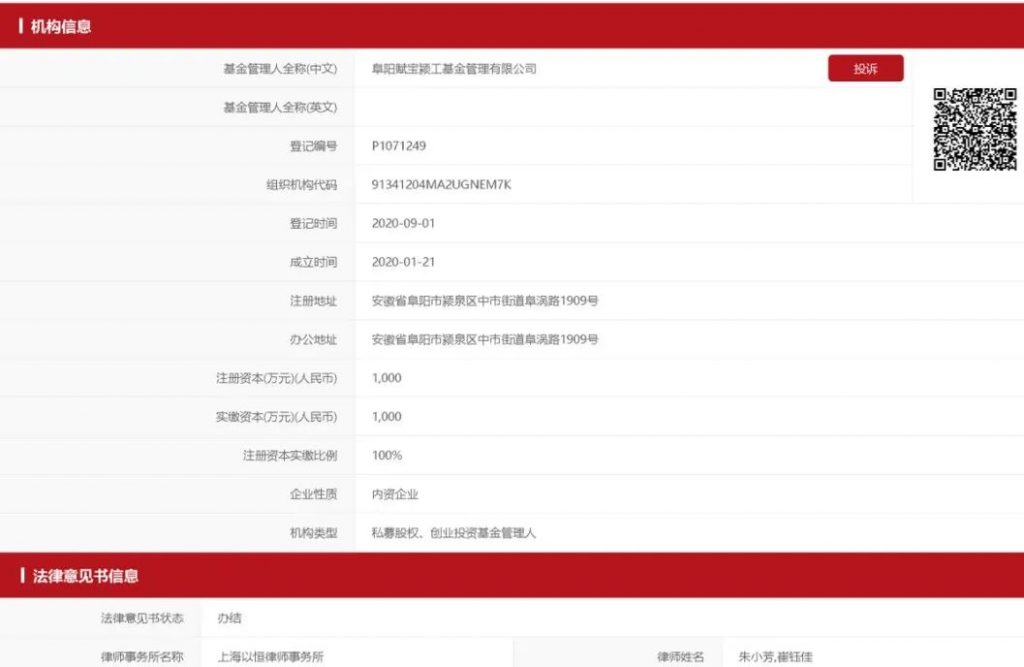Click the 登记编号 label
1024x667 pixels.
tap(313, 146)
